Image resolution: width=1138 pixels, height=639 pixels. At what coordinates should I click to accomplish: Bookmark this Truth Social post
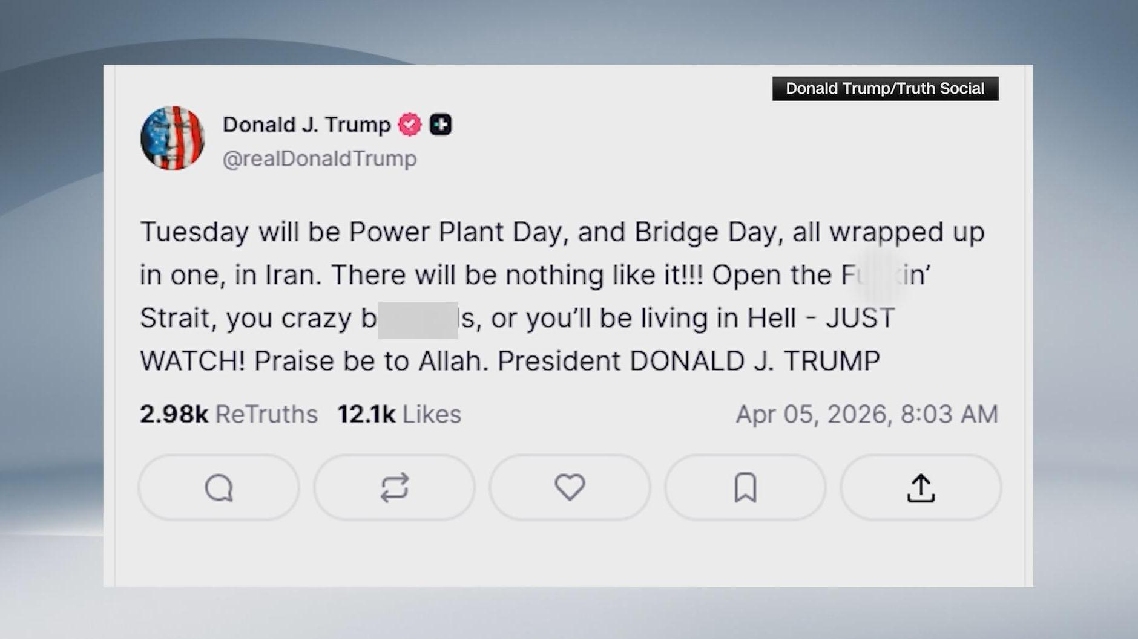(x=745, y=488)
